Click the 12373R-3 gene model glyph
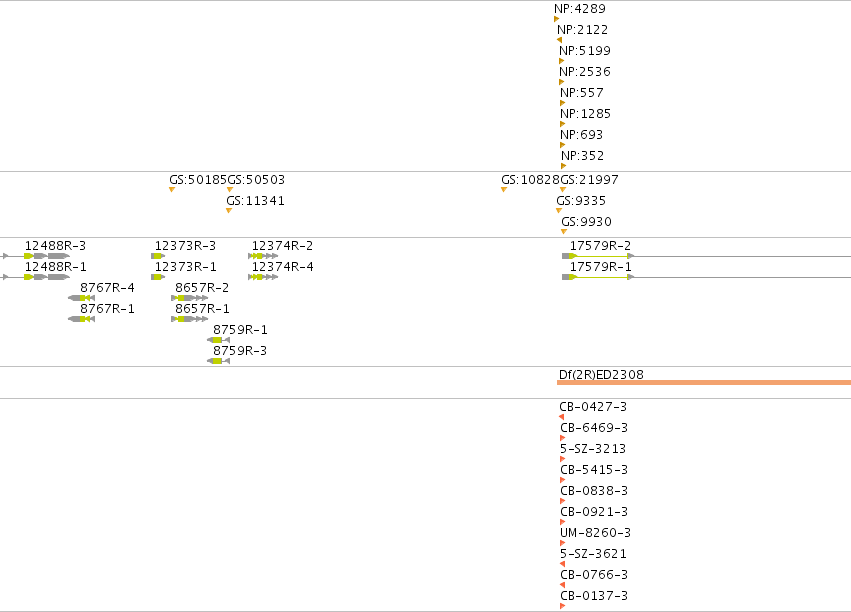This screenshot has width=851, height=612. pyautogui.click(x=158, y=256)
